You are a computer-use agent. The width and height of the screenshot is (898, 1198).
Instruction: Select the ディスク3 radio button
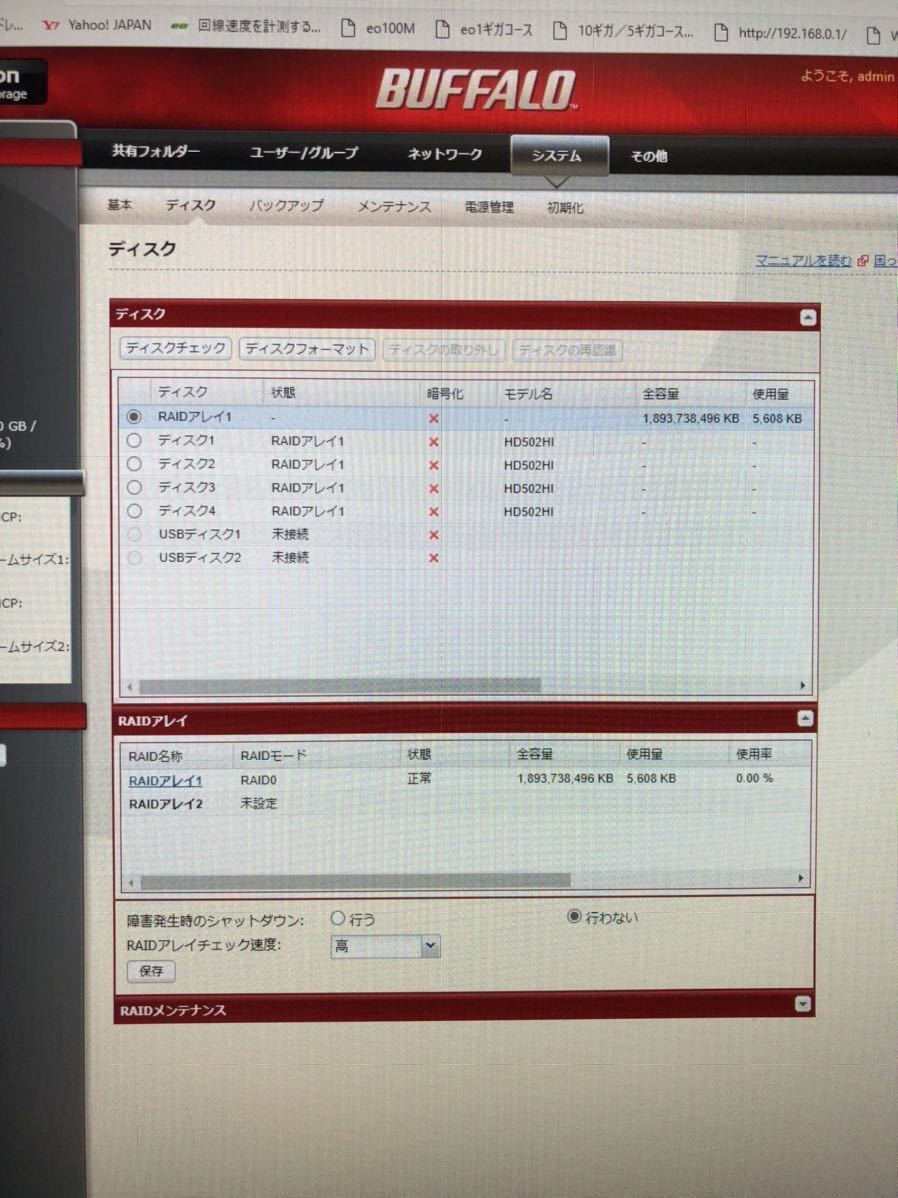point(134,488)
